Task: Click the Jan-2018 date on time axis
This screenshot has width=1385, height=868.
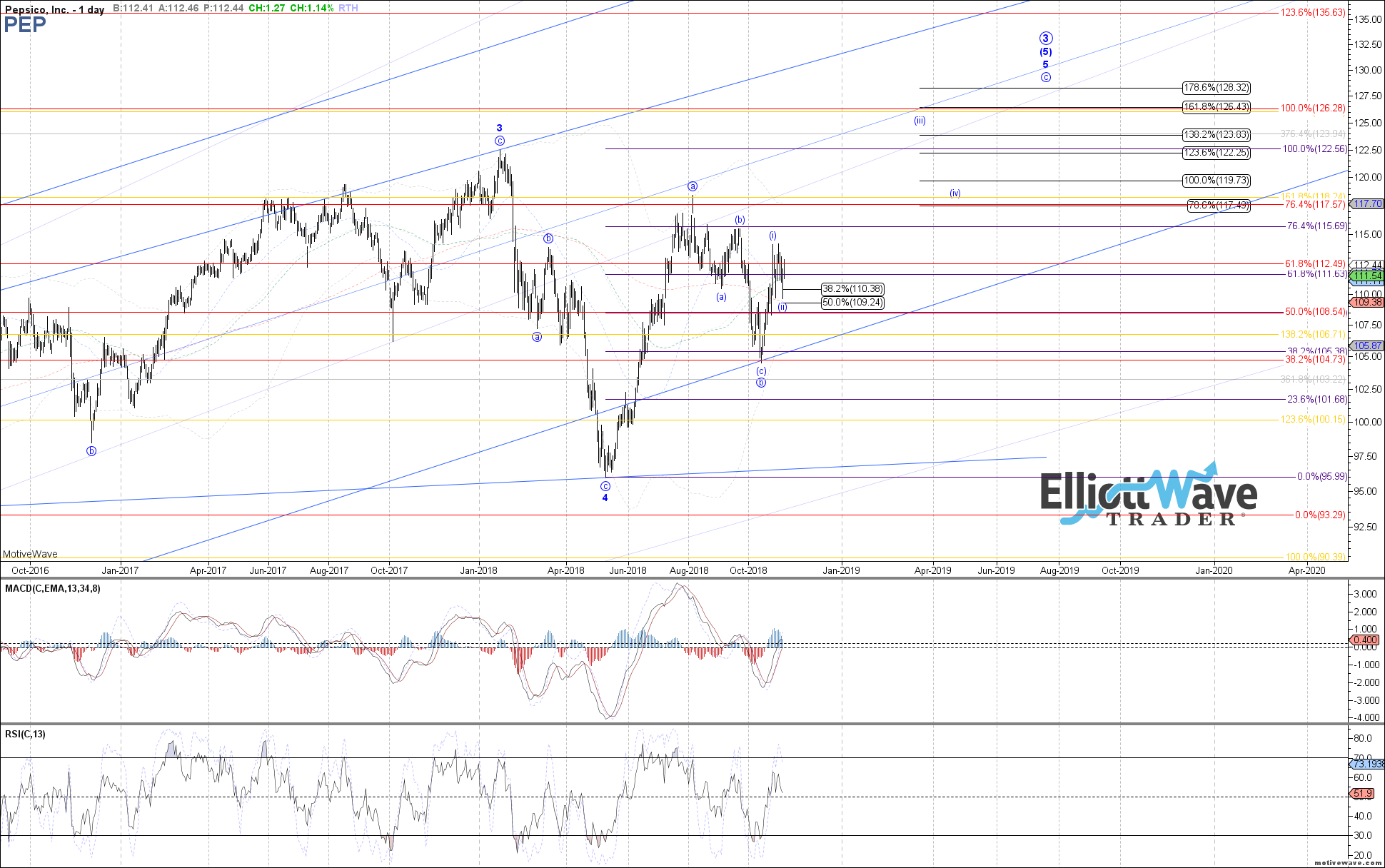Action: point(478,570)
